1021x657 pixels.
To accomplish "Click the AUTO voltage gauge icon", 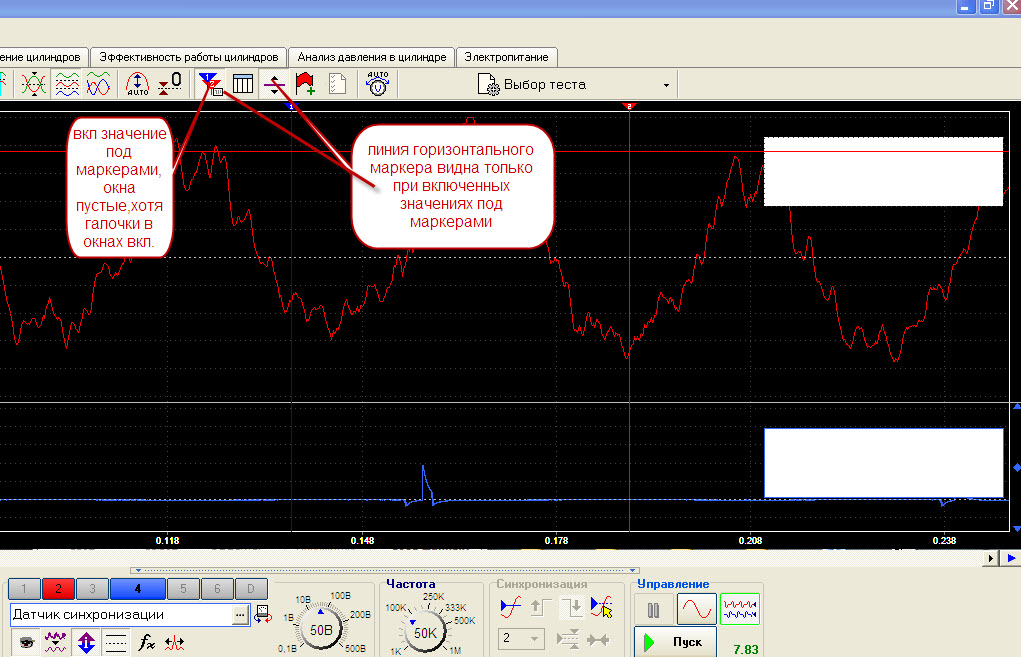I will pos(378,84).
